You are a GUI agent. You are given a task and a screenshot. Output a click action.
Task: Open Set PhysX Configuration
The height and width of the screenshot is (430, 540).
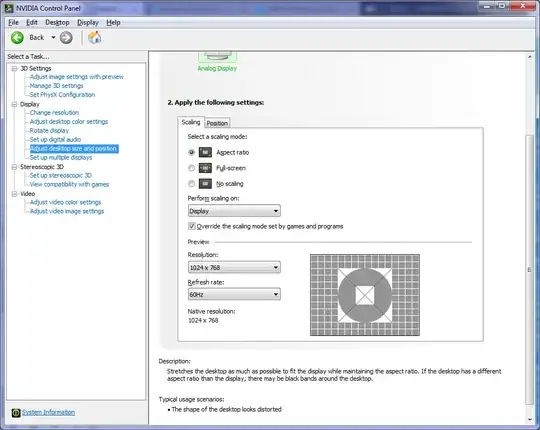tap(62, 95)
